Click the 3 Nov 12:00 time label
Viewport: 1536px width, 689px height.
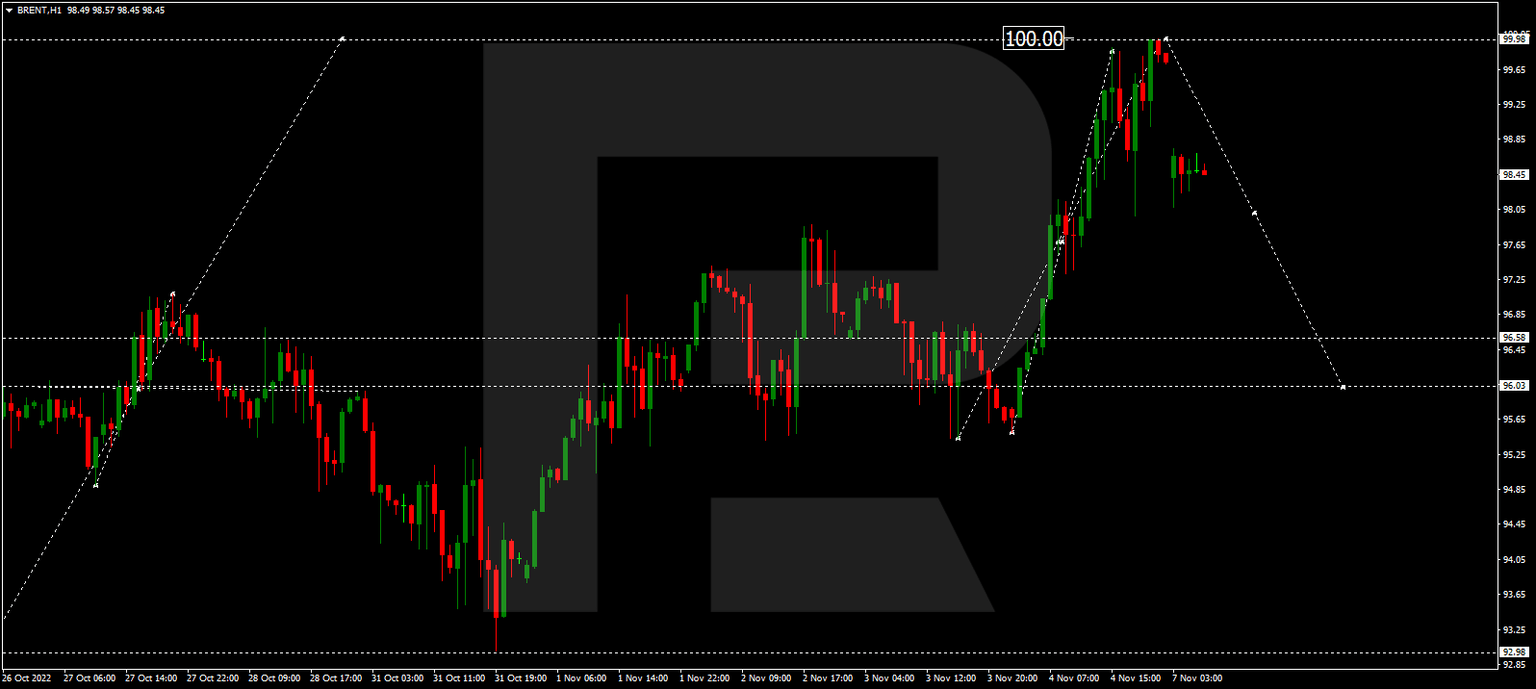tap(952, 678)
